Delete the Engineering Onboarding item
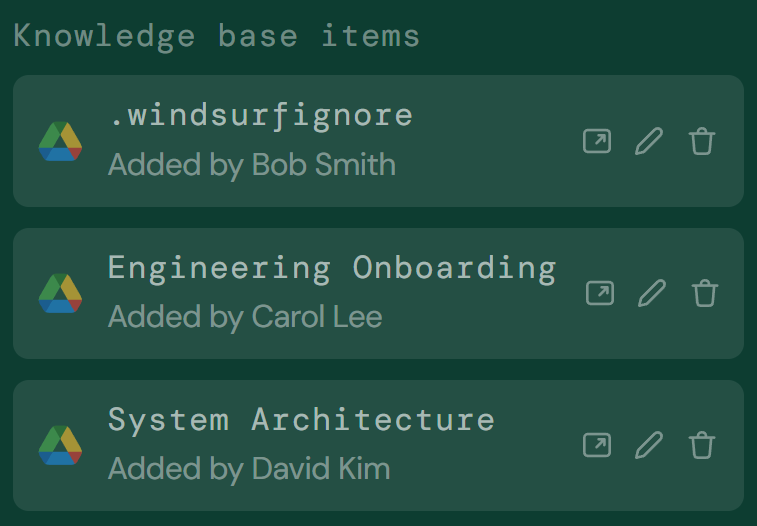This screenshot has width=757, height=526. (705, 293)
